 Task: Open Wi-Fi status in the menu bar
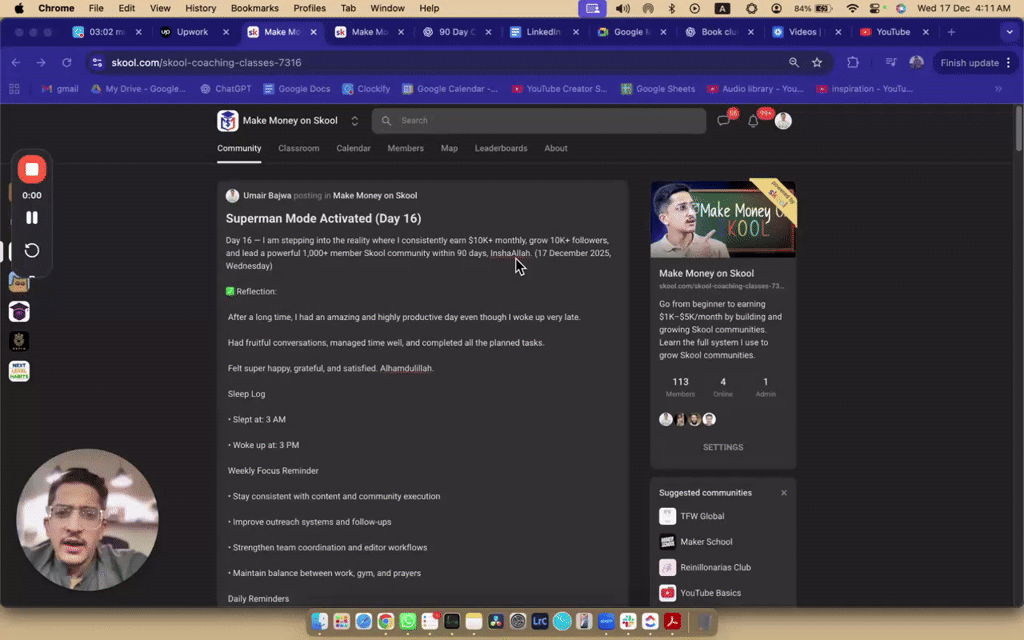(x=852, y=8)
